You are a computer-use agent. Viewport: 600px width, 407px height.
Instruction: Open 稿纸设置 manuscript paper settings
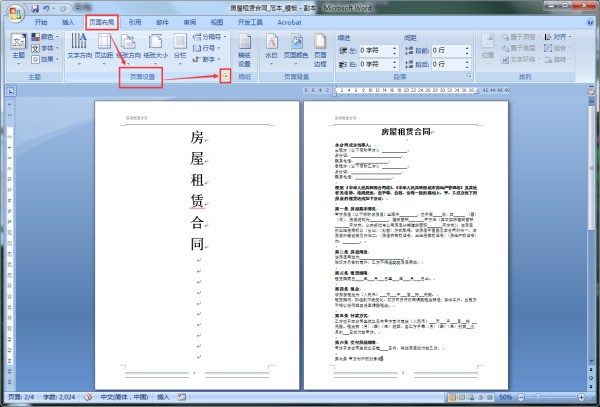(x=245, y=50)
